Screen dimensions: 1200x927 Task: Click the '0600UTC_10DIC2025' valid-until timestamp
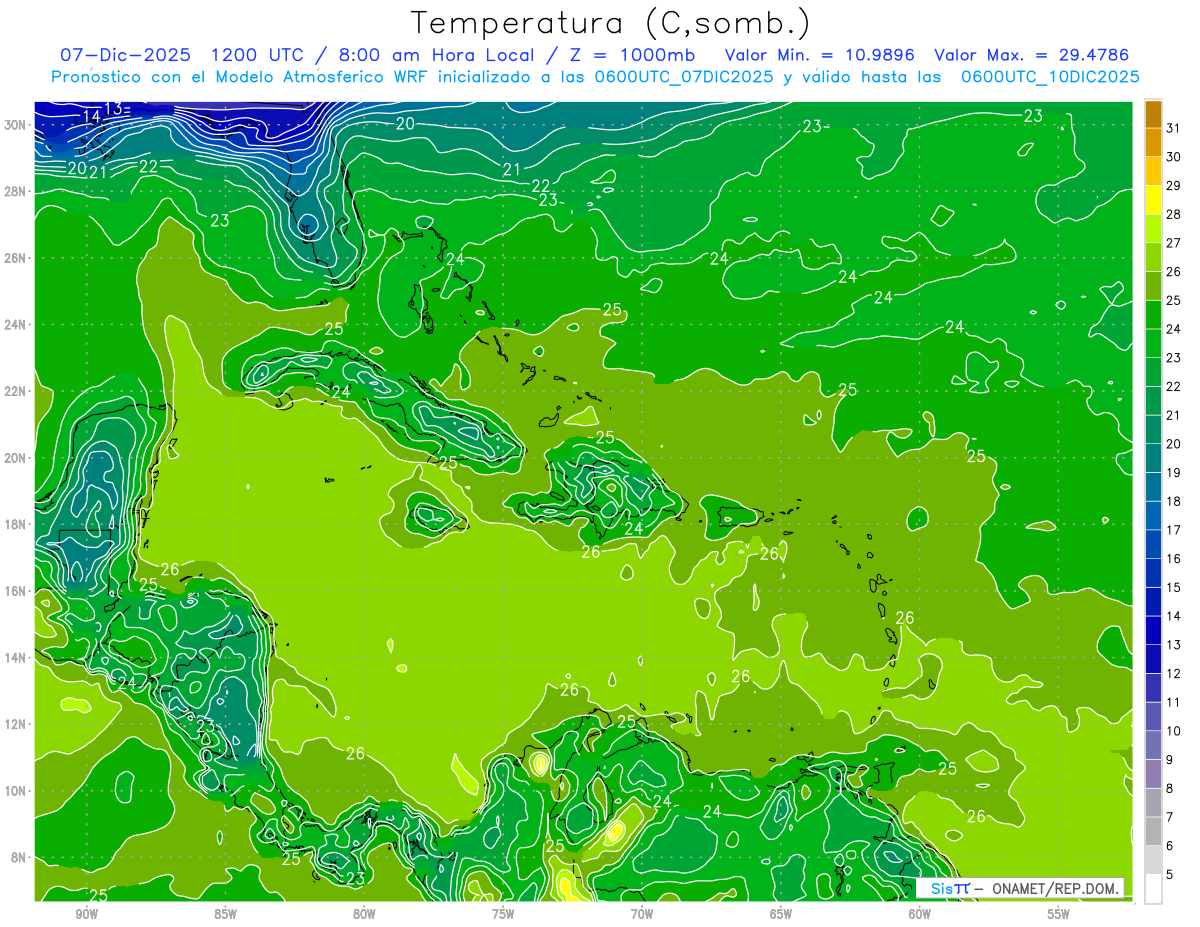pyautogui.click(x=1050, y=77)
